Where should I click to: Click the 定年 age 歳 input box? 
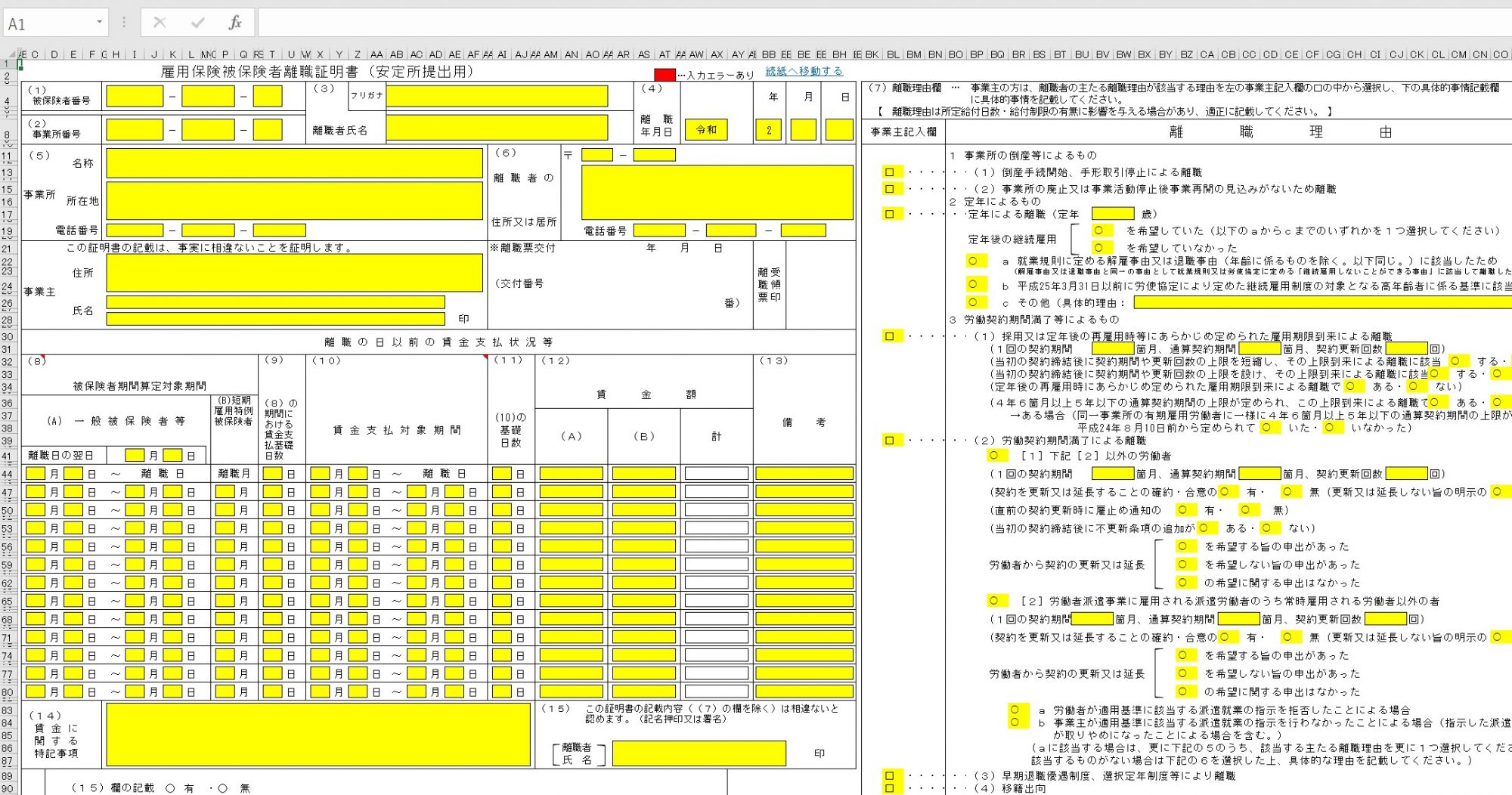pos(1113,214)
